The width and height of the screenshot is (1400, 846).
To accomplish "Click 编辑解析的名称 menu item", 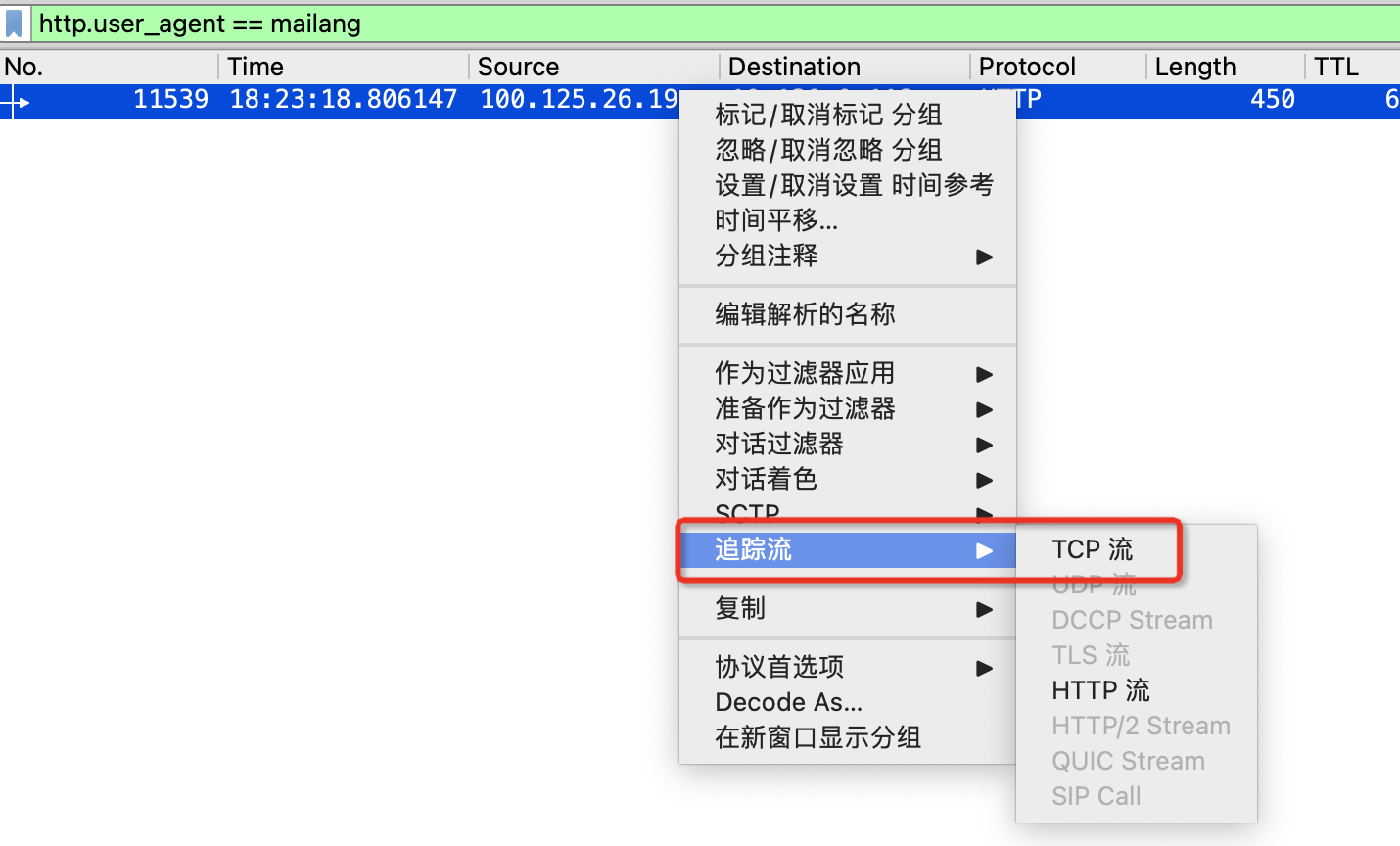I will point(805,314).
